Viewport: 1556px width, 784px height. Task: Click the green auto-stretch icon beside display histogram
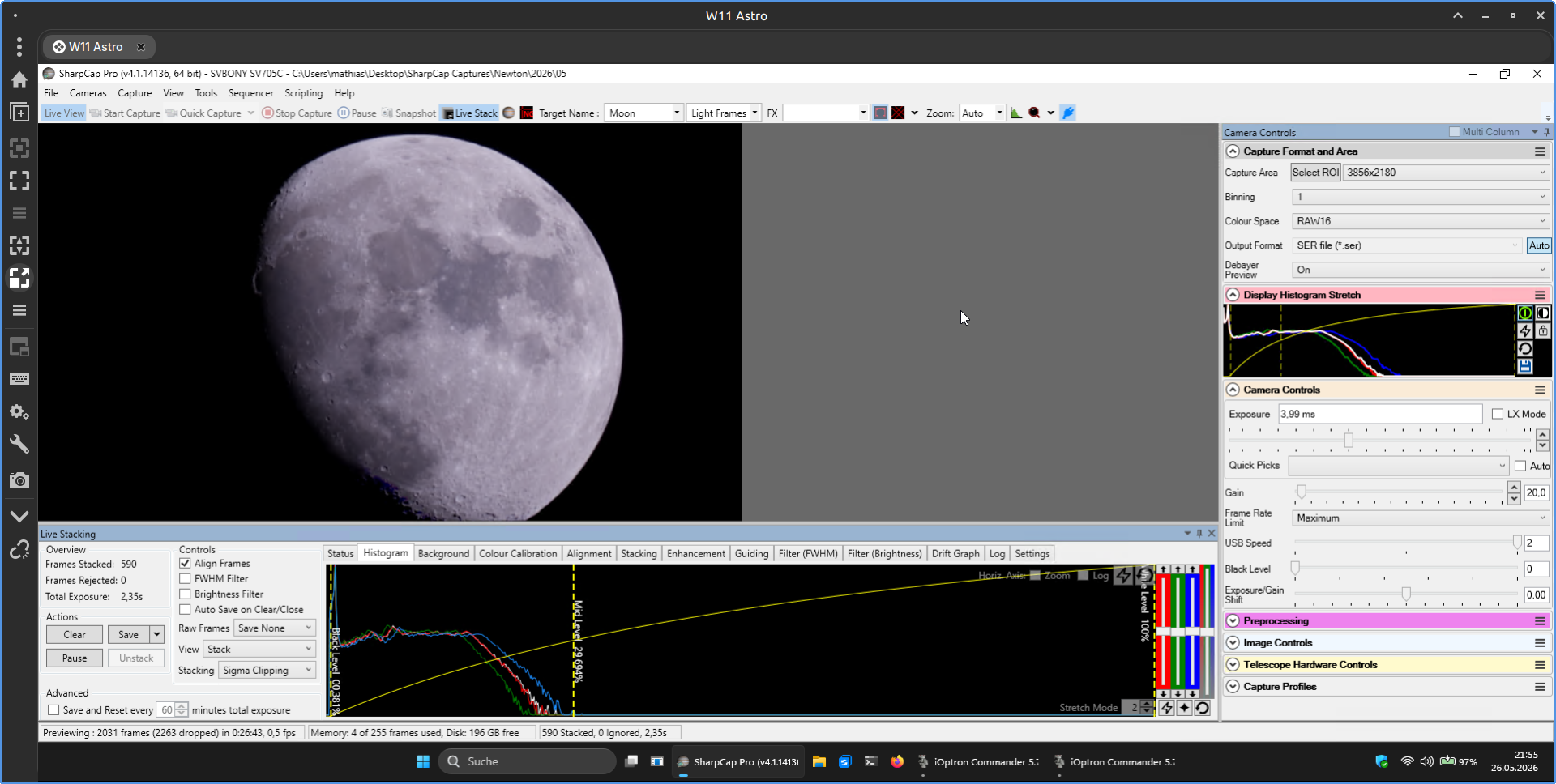pyautogui.click(x=1525, y=313)
